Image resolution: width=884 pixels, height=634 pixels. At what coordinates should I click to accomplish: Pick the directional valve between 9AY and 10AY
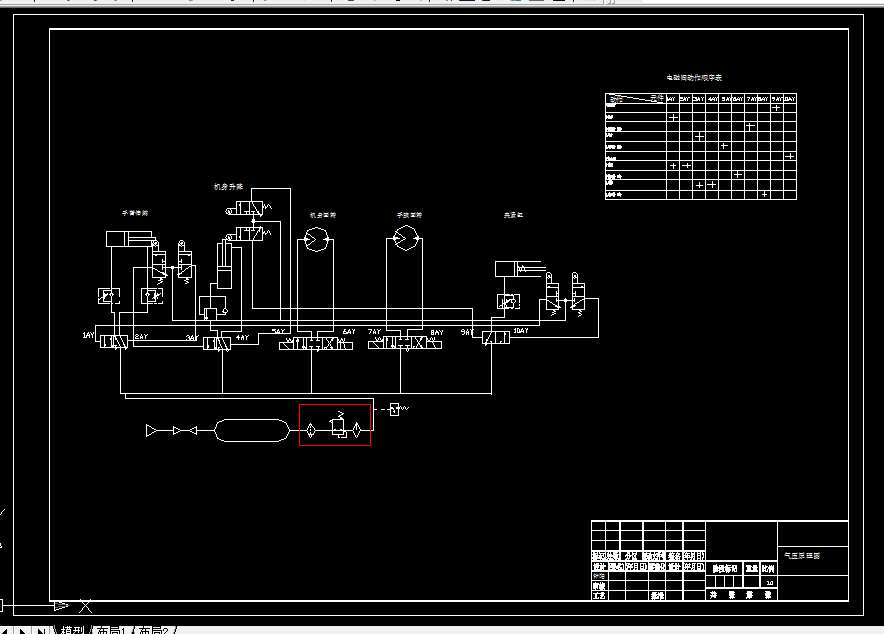[x=496, y=338]
